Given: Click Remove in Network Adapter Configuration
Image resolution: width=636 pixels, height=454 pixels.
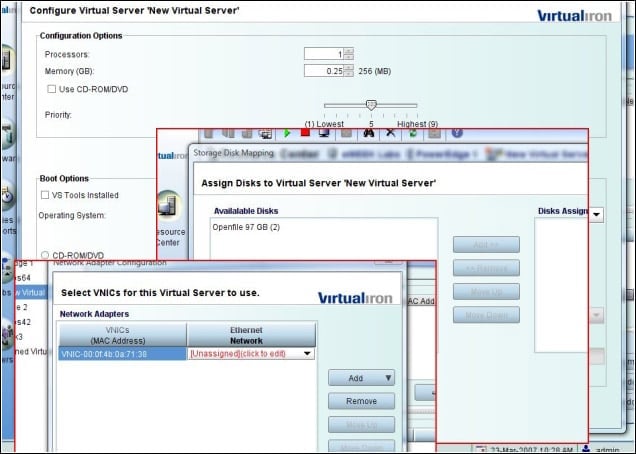Looking at the screenshot, I should (361, 401).
